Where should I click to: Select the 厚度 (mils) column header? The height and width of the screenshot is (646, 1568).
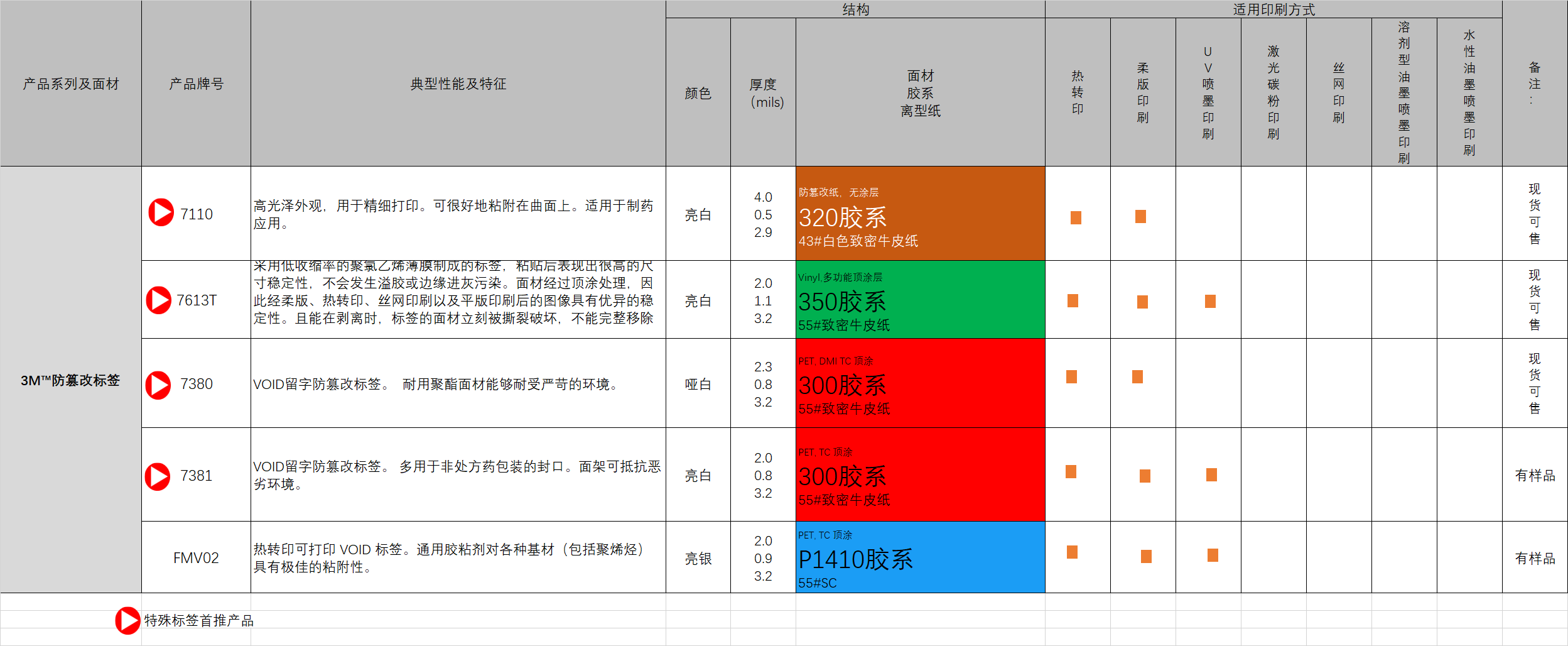click(763, 92)
